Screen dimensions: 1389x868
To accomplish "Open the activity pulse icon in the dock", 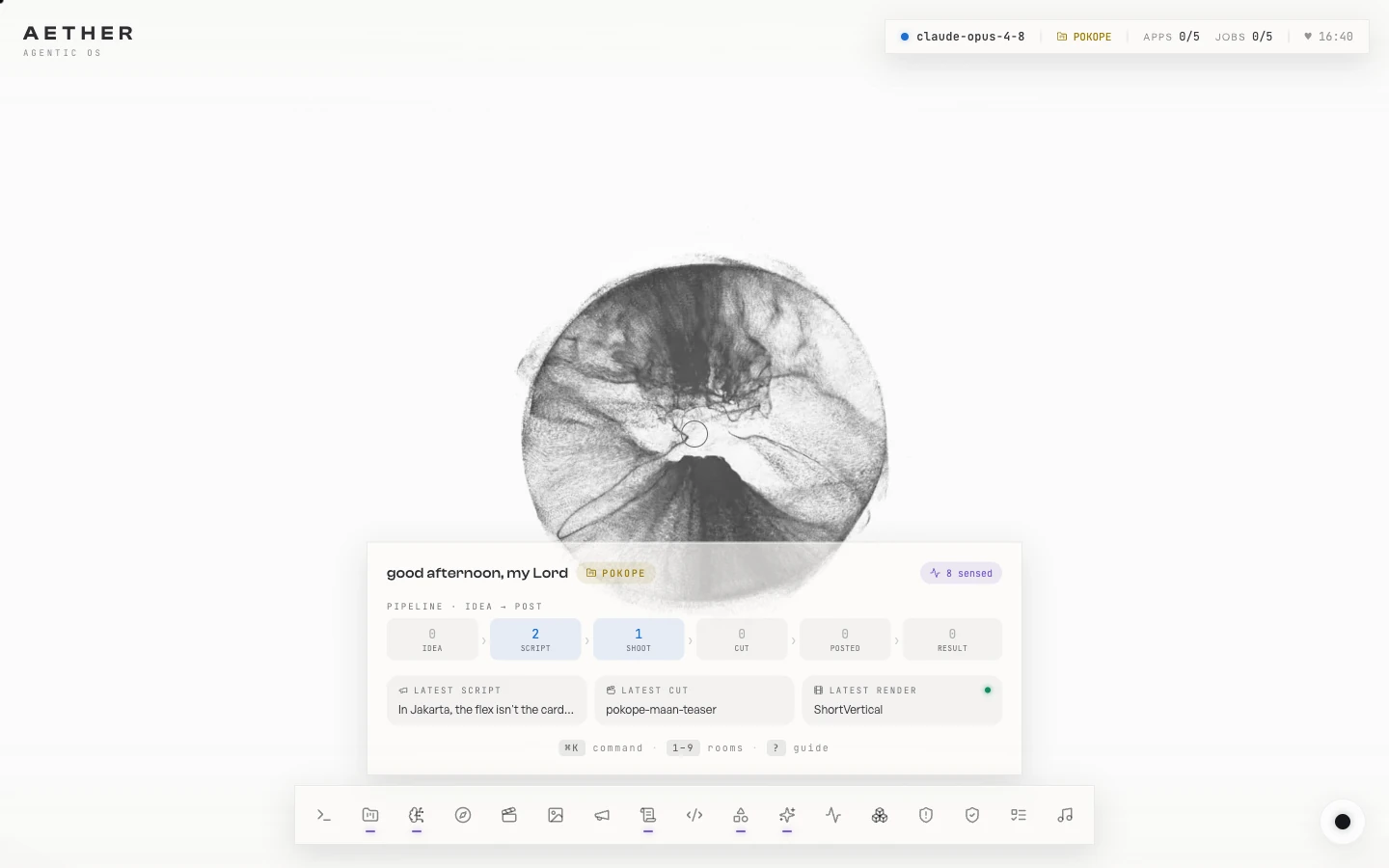I will pyautogui.click(x=833, y=815).
